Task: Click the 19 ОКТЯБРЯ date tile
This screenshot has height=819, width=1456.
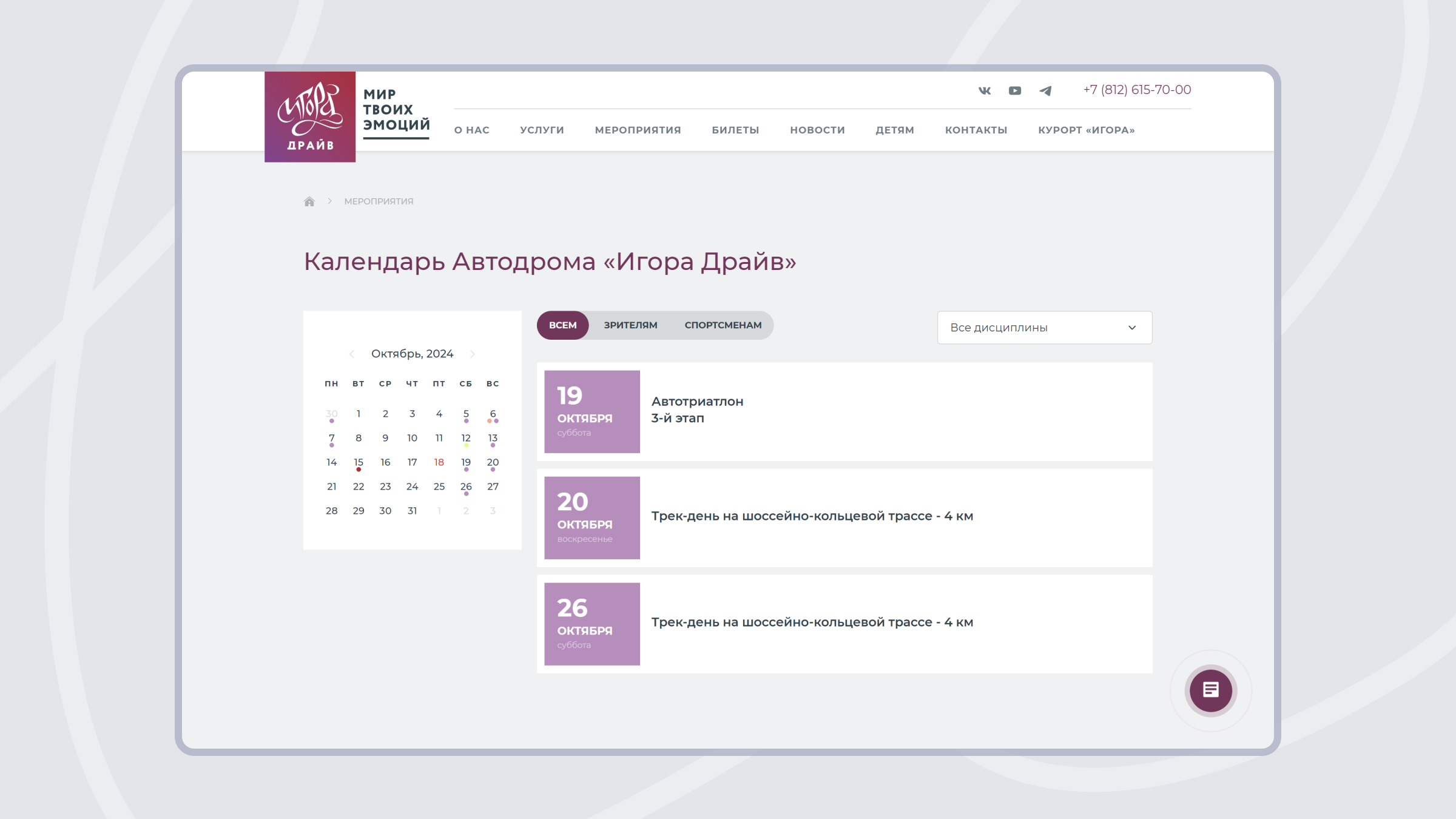Action: [592, 411]
